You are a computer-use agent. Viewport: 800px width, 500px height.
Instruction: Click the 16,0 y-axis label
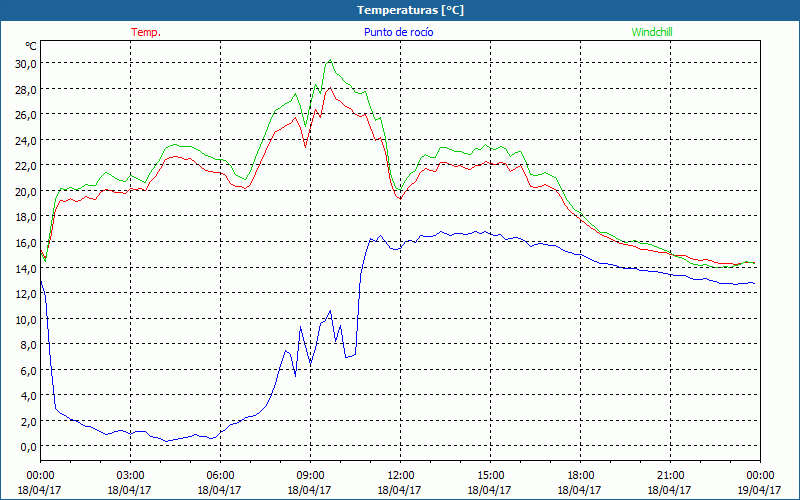tap(26, 242)
